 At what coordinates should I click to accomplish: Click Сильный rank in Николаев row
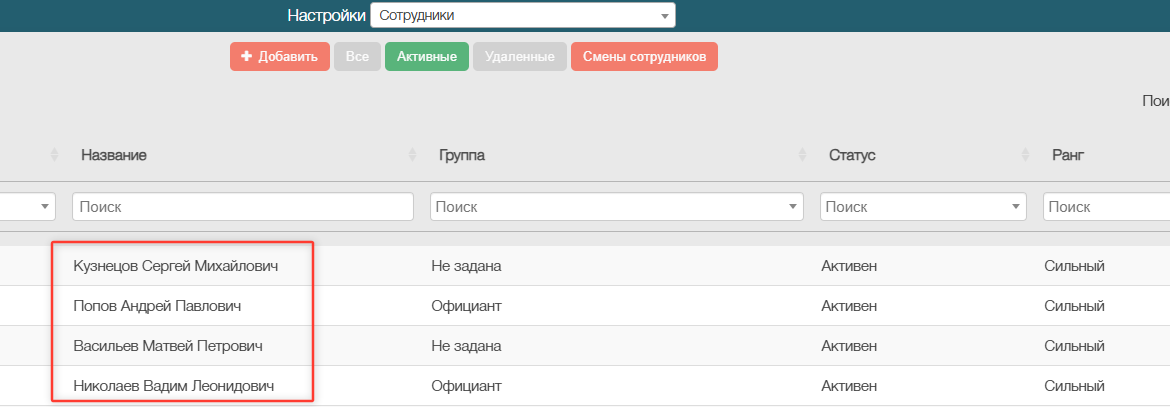coord(1074,387)
